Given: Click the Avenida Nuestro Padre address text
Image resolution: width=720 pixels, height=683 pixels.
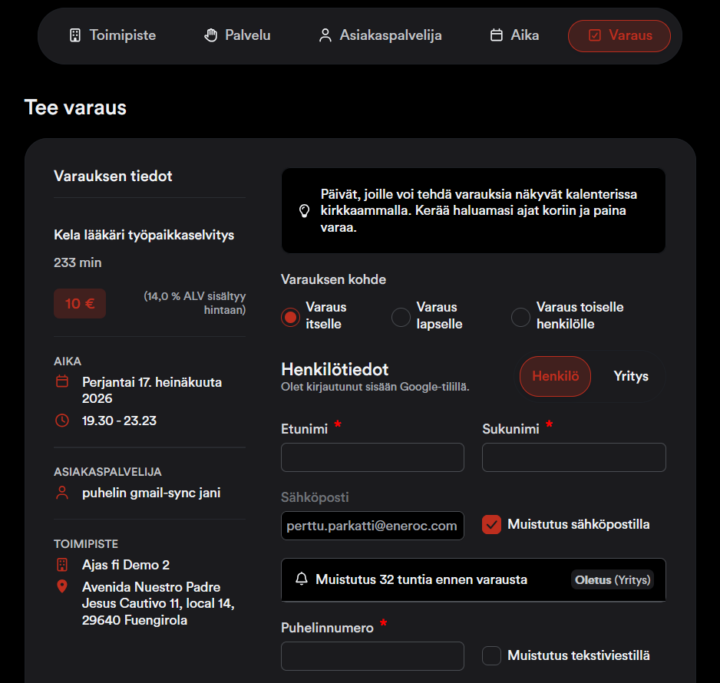Looking at the screenshot, I should [x=158, y=604].
